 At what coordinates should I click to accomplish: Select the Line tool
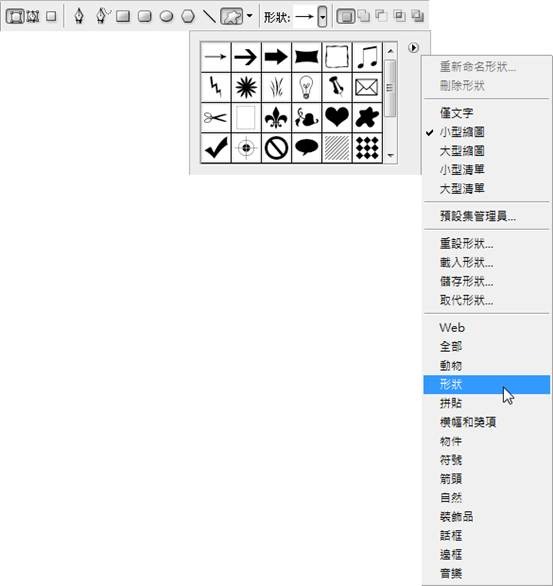209,16
